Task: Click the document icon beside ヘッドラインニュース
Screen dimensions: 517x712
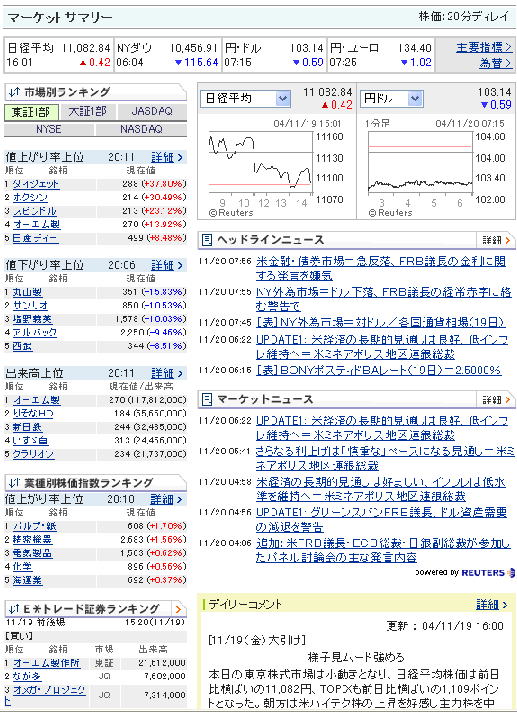Action: tap(207, 240)
